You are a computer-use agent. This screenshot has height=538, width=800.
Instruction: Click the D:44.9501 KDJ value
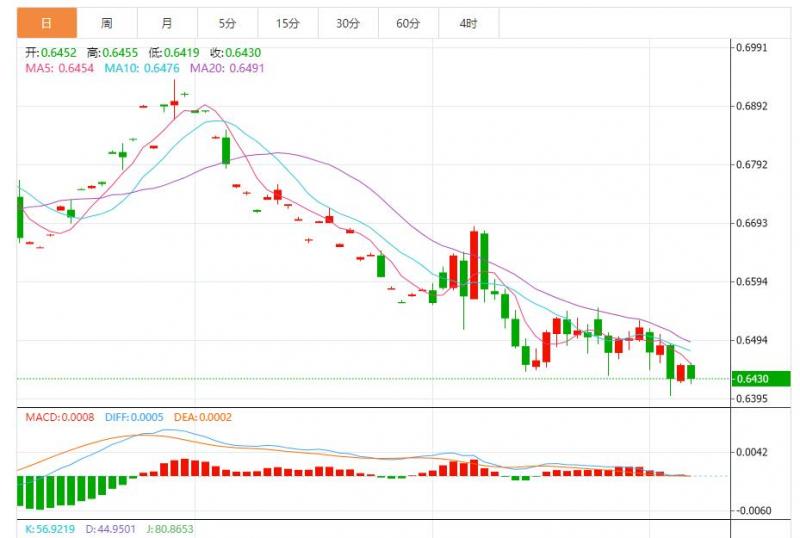click(110, 529)
